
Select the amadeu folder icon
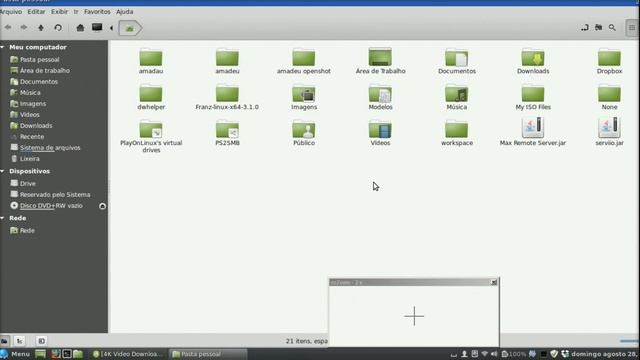[227, 58]
